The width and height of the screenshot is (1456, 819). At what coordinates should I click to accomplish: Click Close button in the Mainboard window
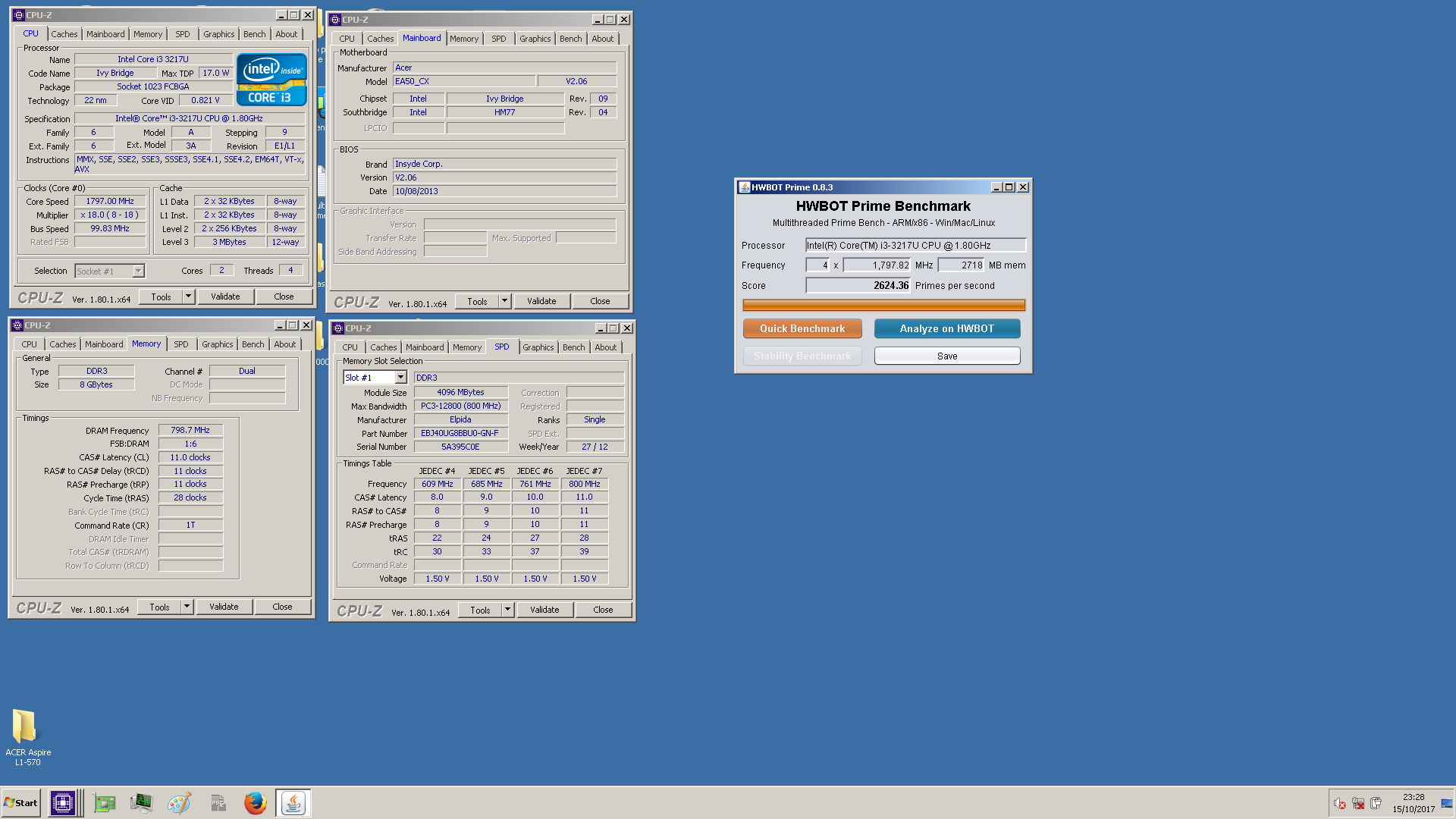click(x=601, y=301)
